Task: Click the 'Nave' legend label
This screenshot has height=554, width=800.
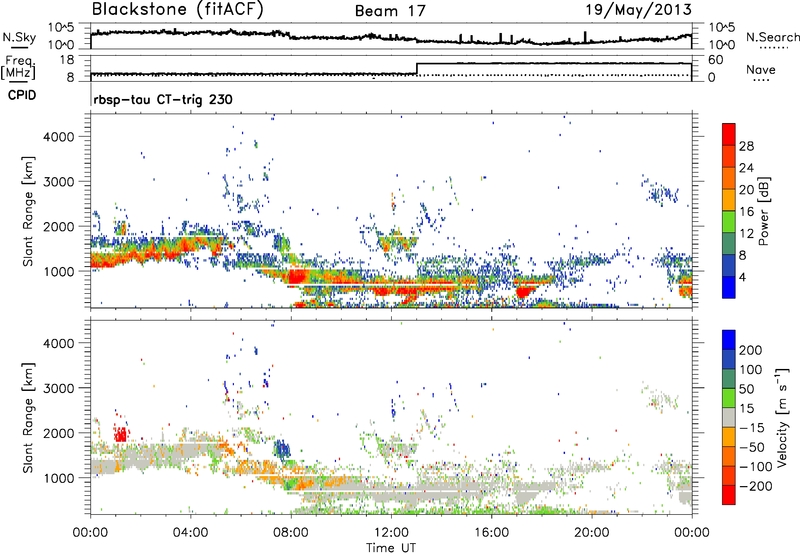Action: pos(761,69)
